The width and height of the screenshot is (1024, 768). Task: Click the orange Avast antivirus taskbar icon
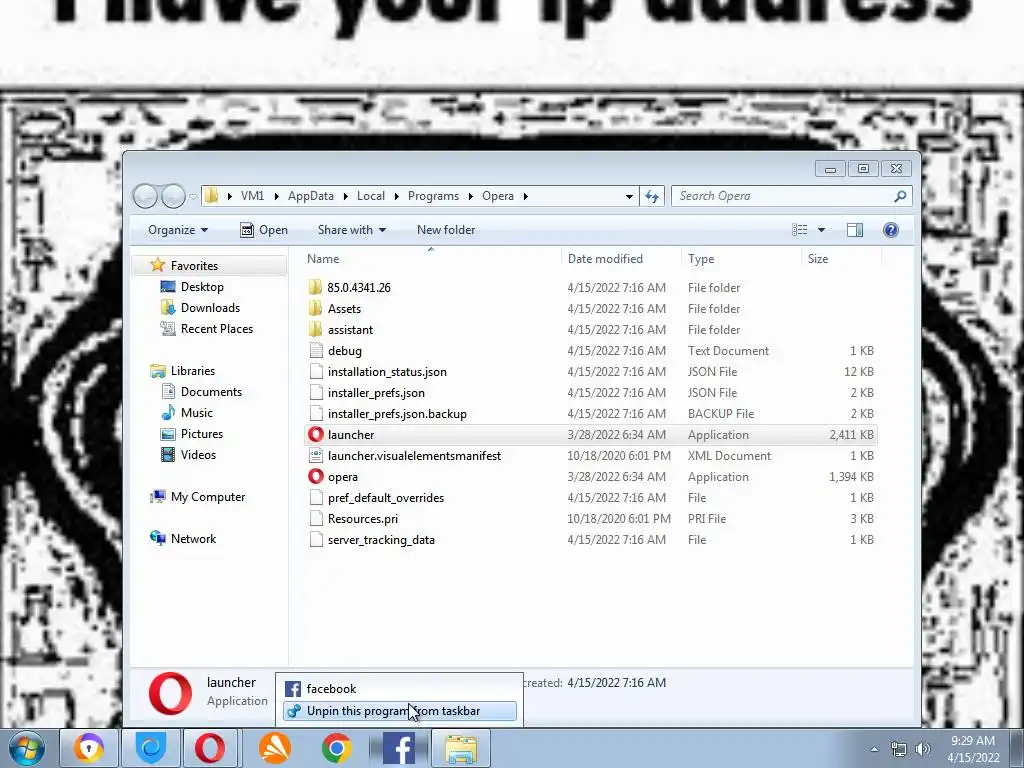(274, 748)
